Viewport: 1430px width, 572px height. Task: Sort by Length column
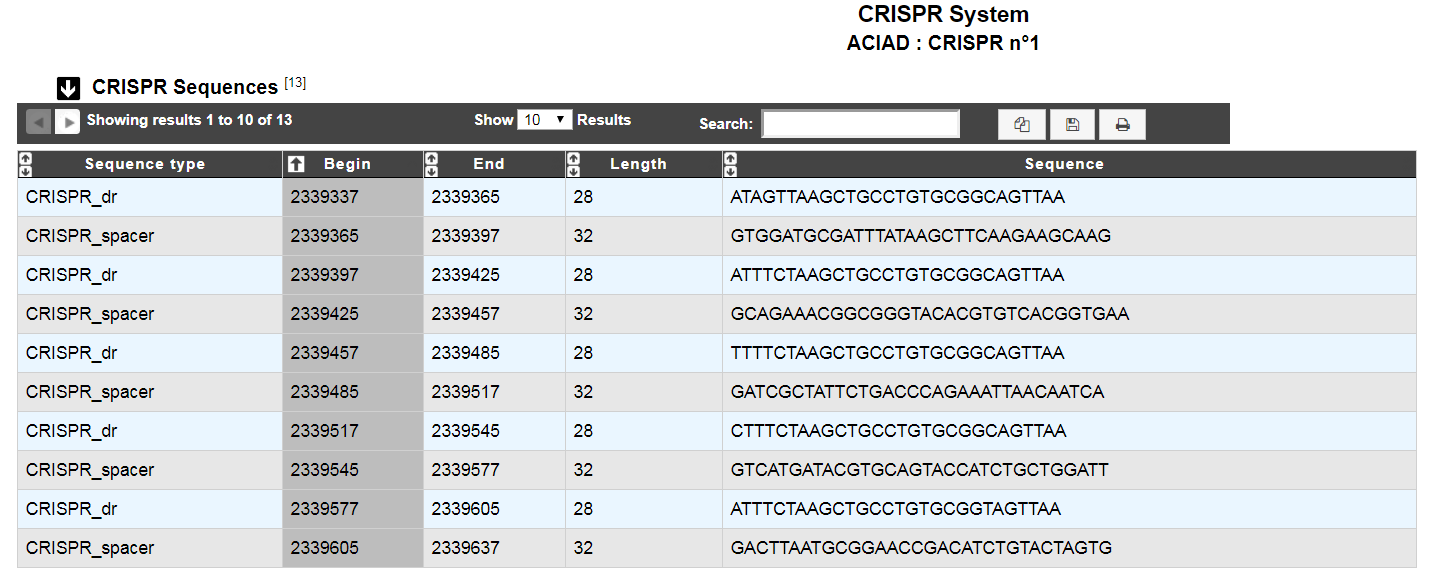pos(644,164)
